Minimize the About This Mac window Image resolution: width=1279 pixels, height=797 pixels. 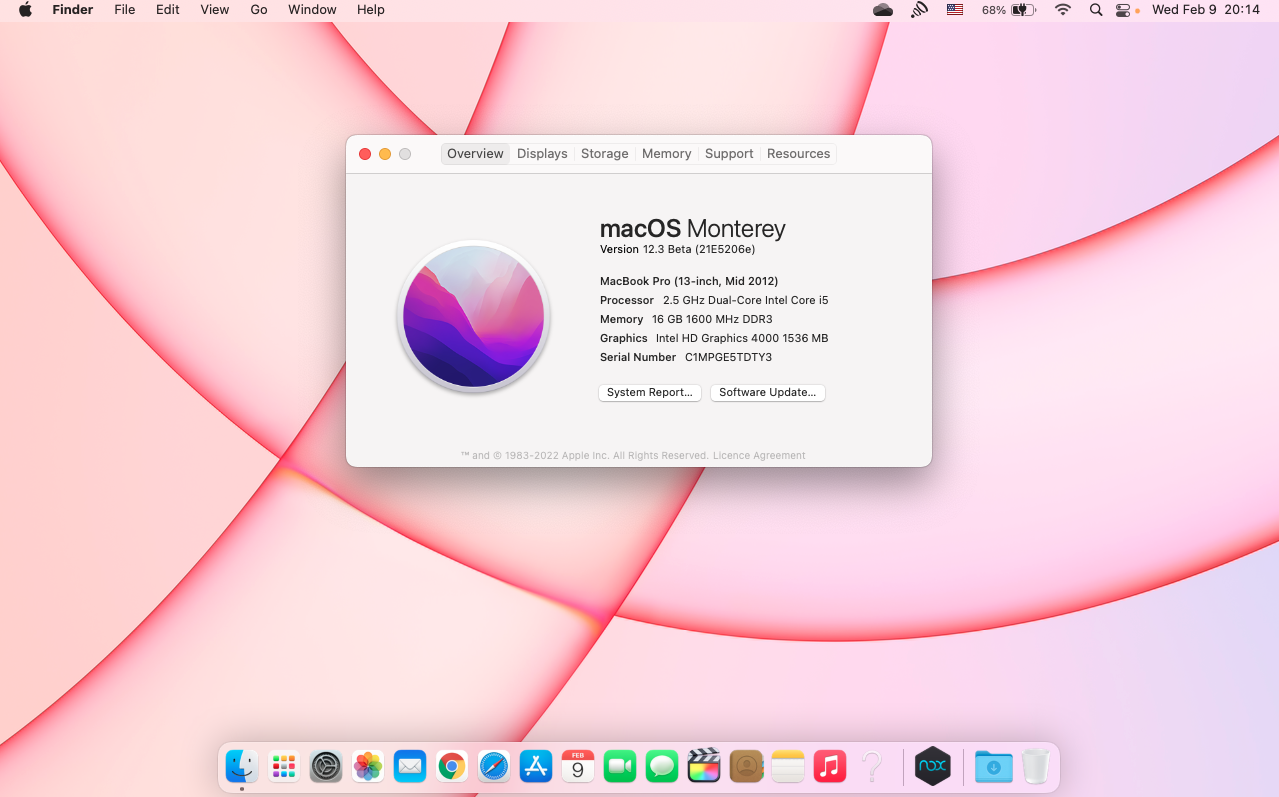[385, 154]
